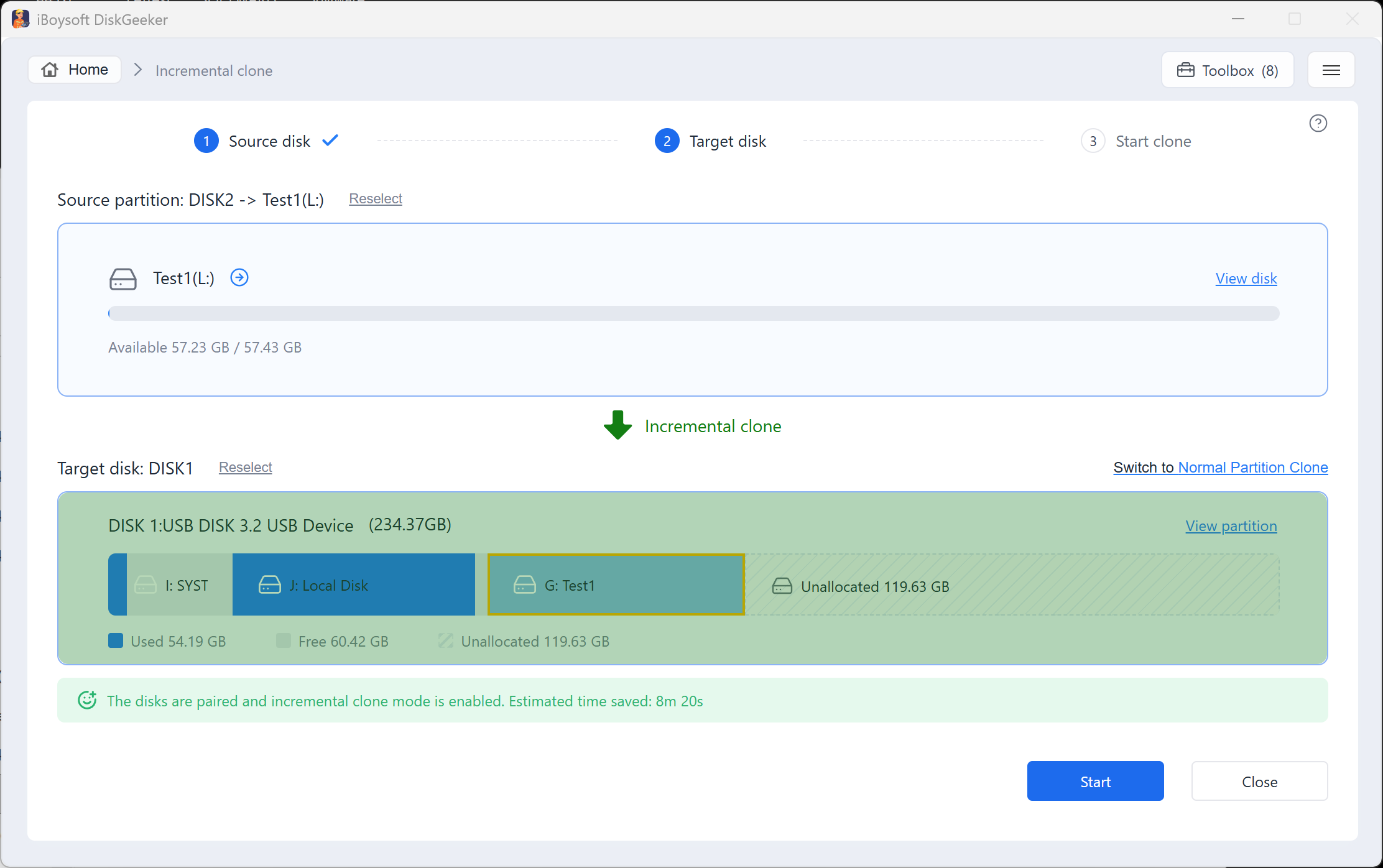
Task: Open the Toolbox (8) panel
Action: (1228, 70)
